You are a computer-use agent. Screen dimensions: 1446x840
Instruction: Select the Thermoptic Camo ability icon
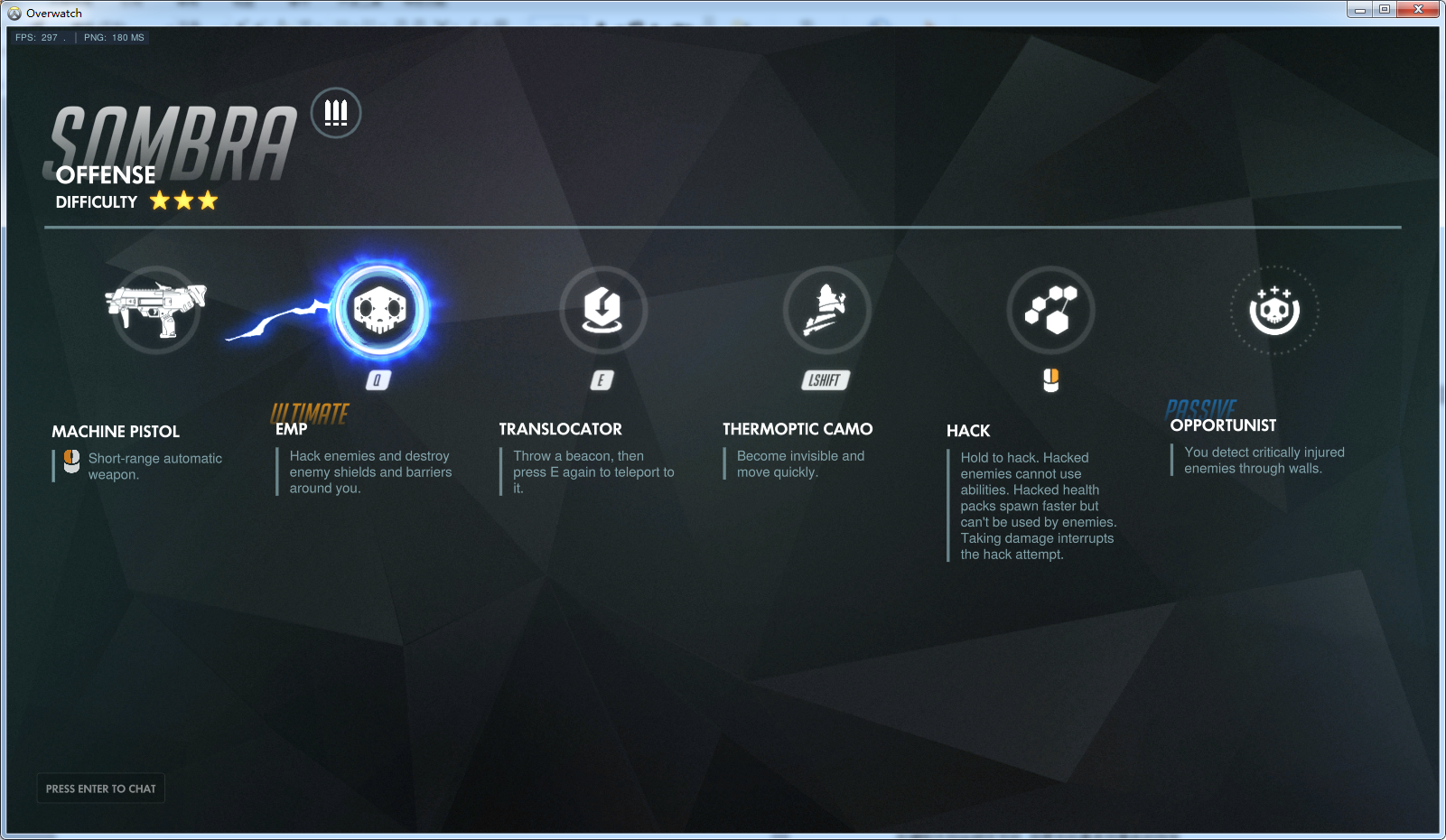point(826,310)
